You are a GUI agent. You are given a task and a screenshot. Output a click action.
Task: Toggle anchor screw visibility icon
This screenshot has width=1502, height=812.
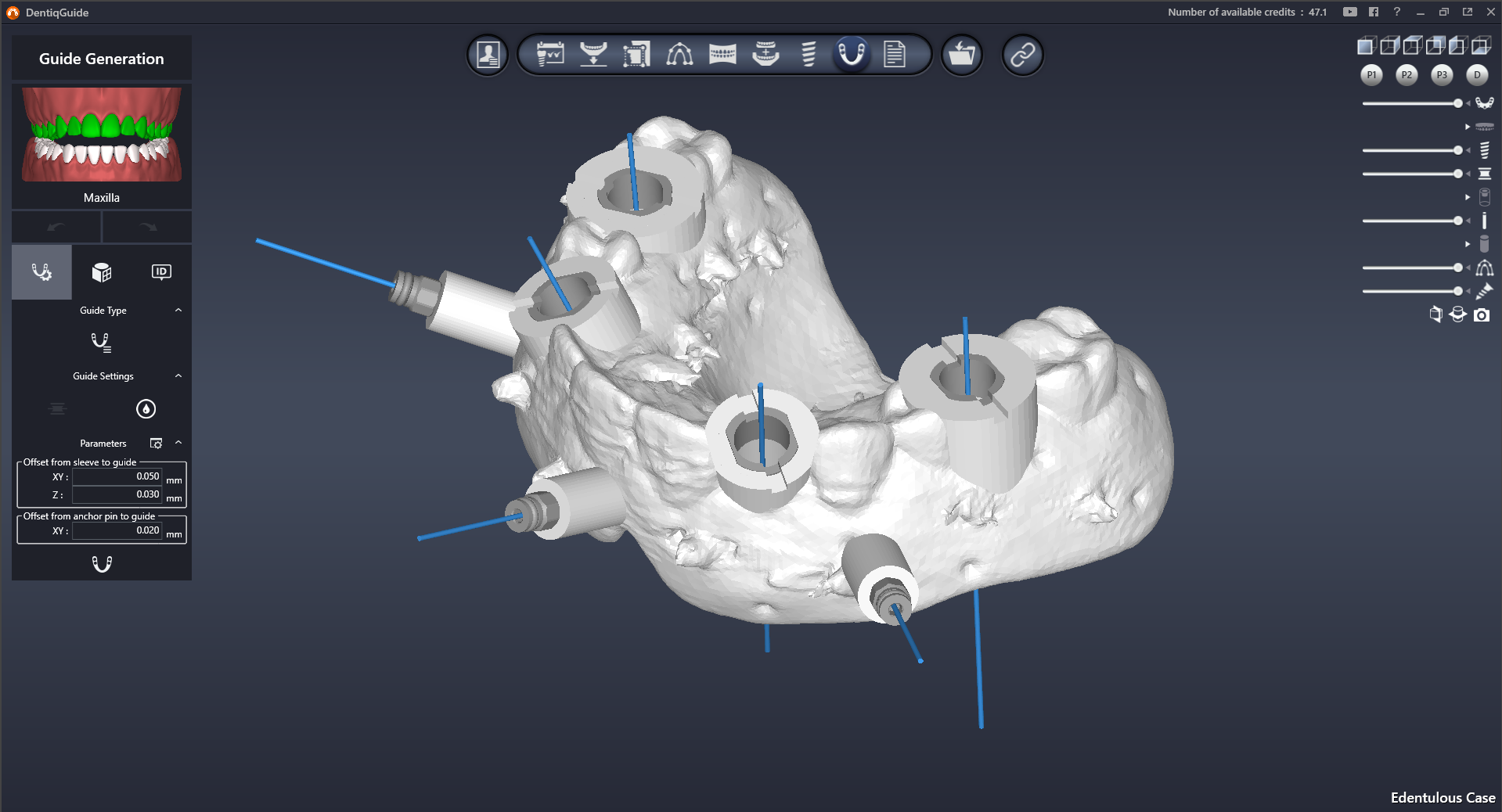pos(1484,291)
